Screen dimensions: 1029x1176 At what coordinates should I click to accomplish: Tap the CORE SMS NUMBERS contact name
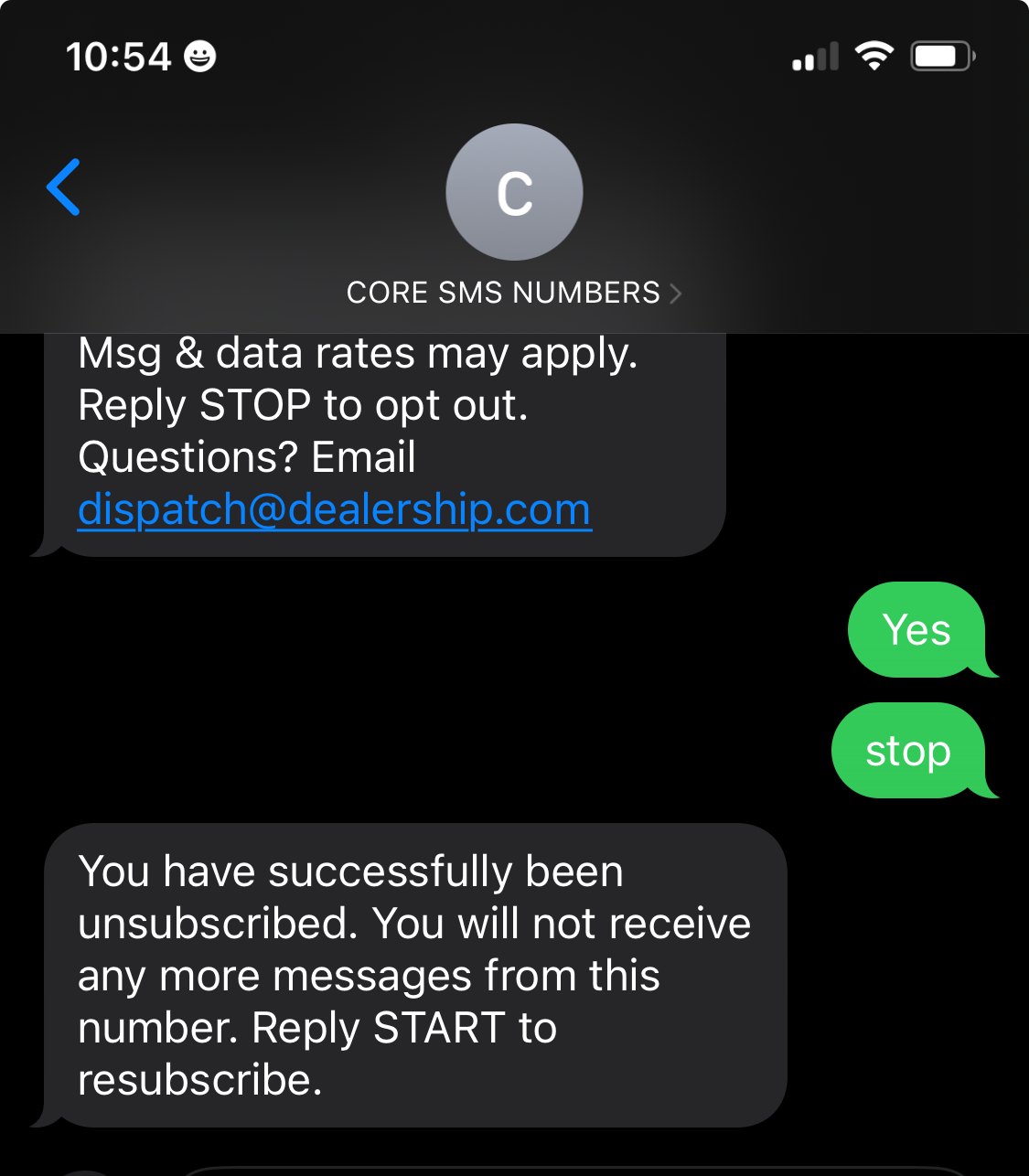click(x=503, y=293)
